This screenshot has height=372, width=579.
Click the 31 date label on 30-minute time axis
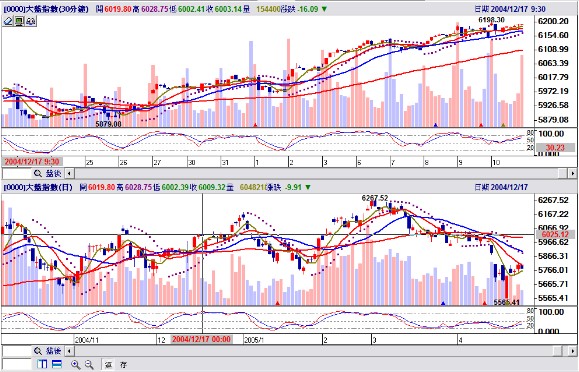(x=225, y=162)
